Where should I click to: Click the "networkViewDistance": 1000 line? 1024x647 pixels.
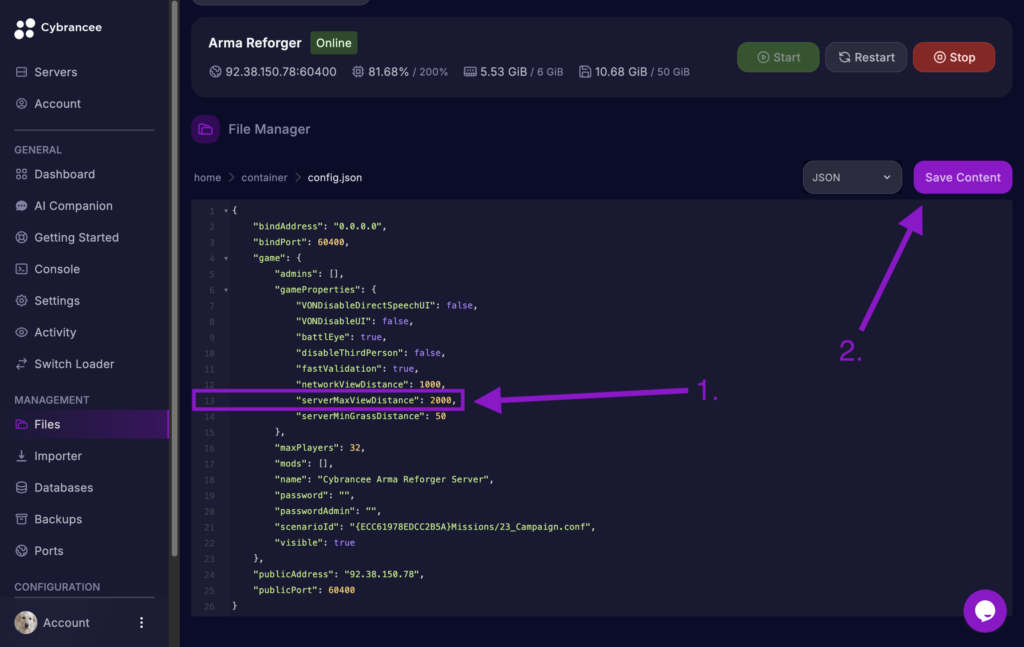pyautogui.click(x=370, y=385)
